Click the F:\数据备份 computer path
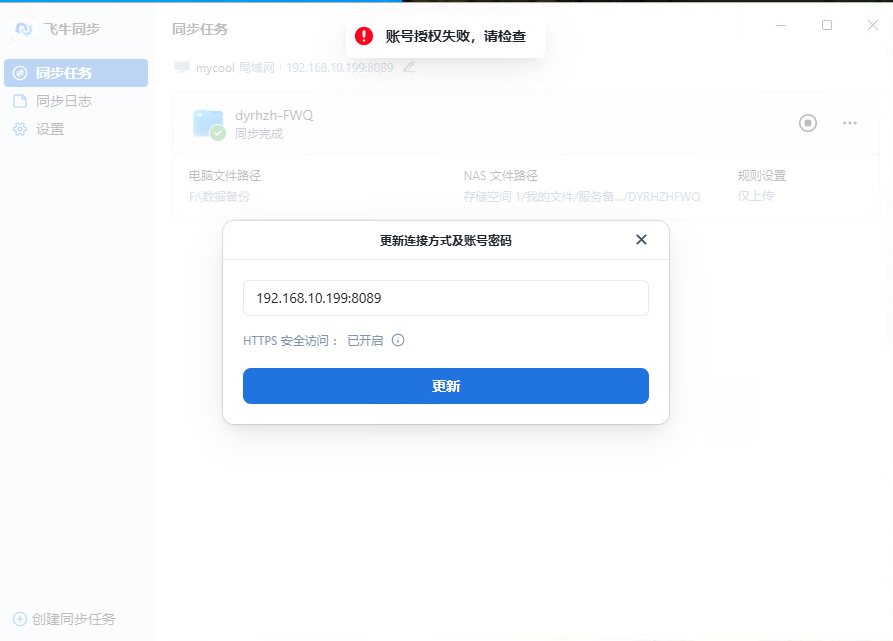This screenshot has width=893, height=641. pyautogui.click(x=219, y=196)
